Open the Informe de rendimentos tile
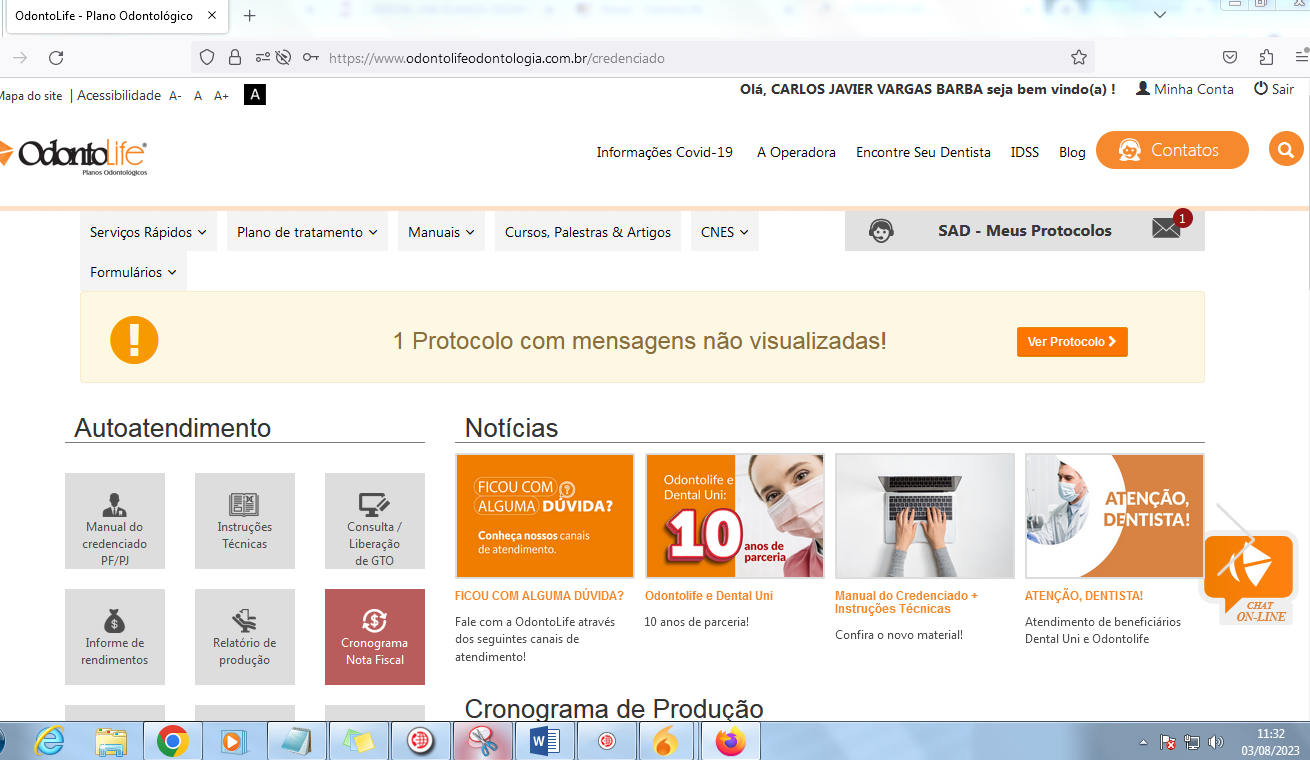The height and width of the screenshot is (760, 1310). point(115,637)
